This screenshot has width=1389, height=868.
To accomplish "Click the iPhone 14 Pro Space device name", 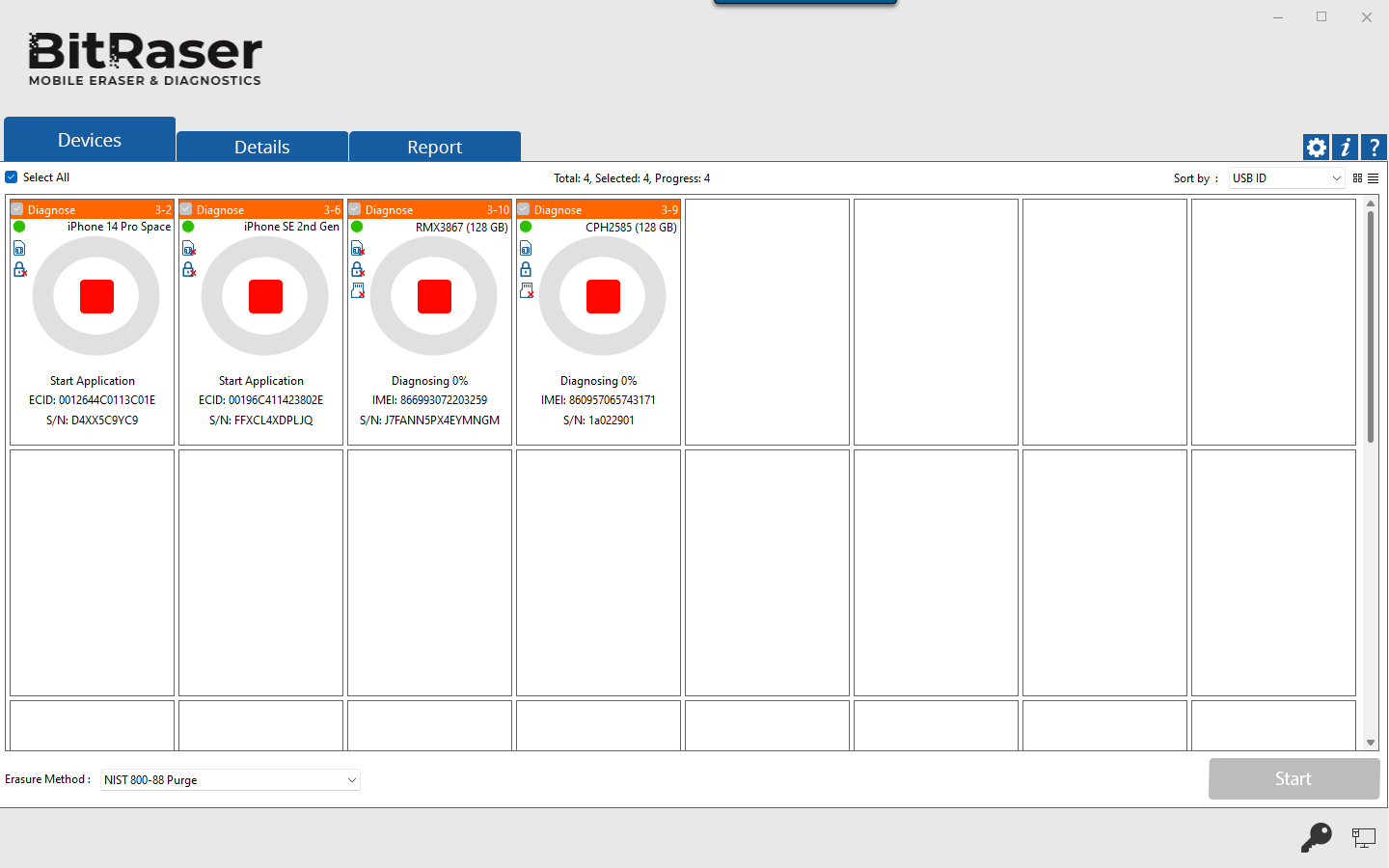I will point(119,227).
